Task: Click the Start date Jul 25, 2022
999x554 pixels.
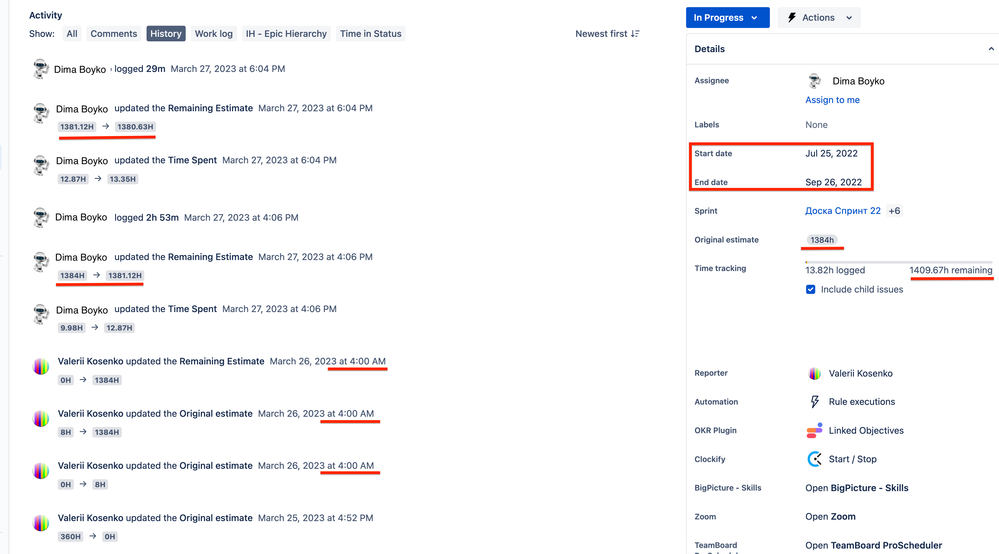Action: (831, 153)
